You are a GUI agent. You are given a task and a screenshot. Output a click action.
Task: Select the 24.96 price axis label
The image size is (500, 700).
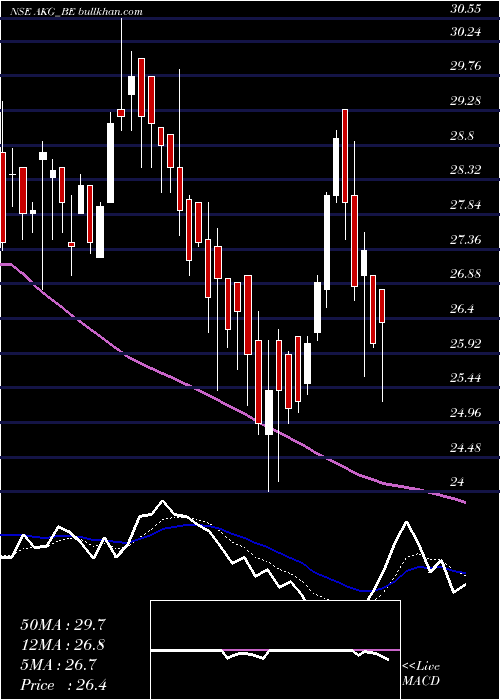click(466, 413)
